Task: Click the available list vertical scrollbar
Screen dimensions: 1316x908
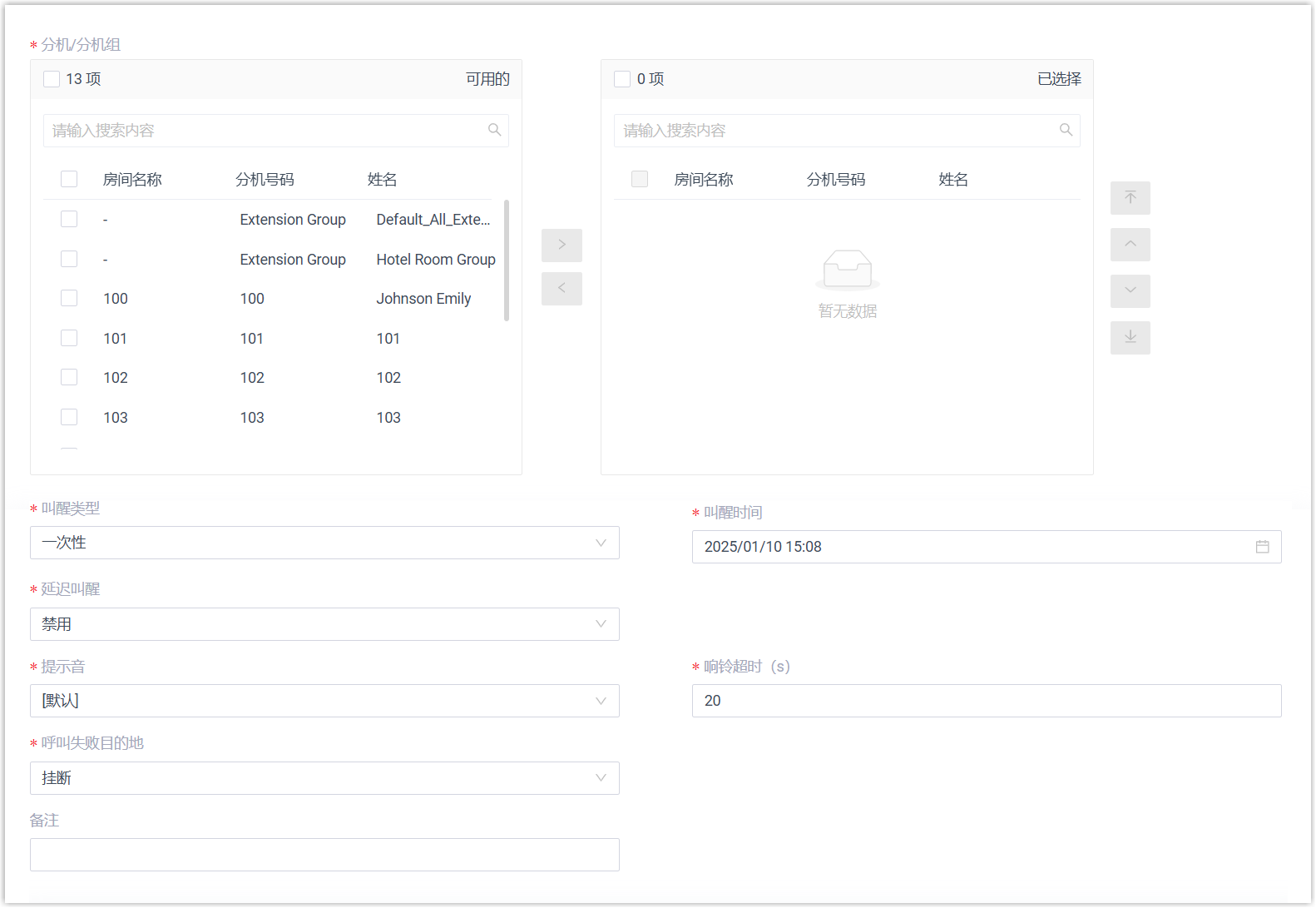Action: click(x=506, y=260)
